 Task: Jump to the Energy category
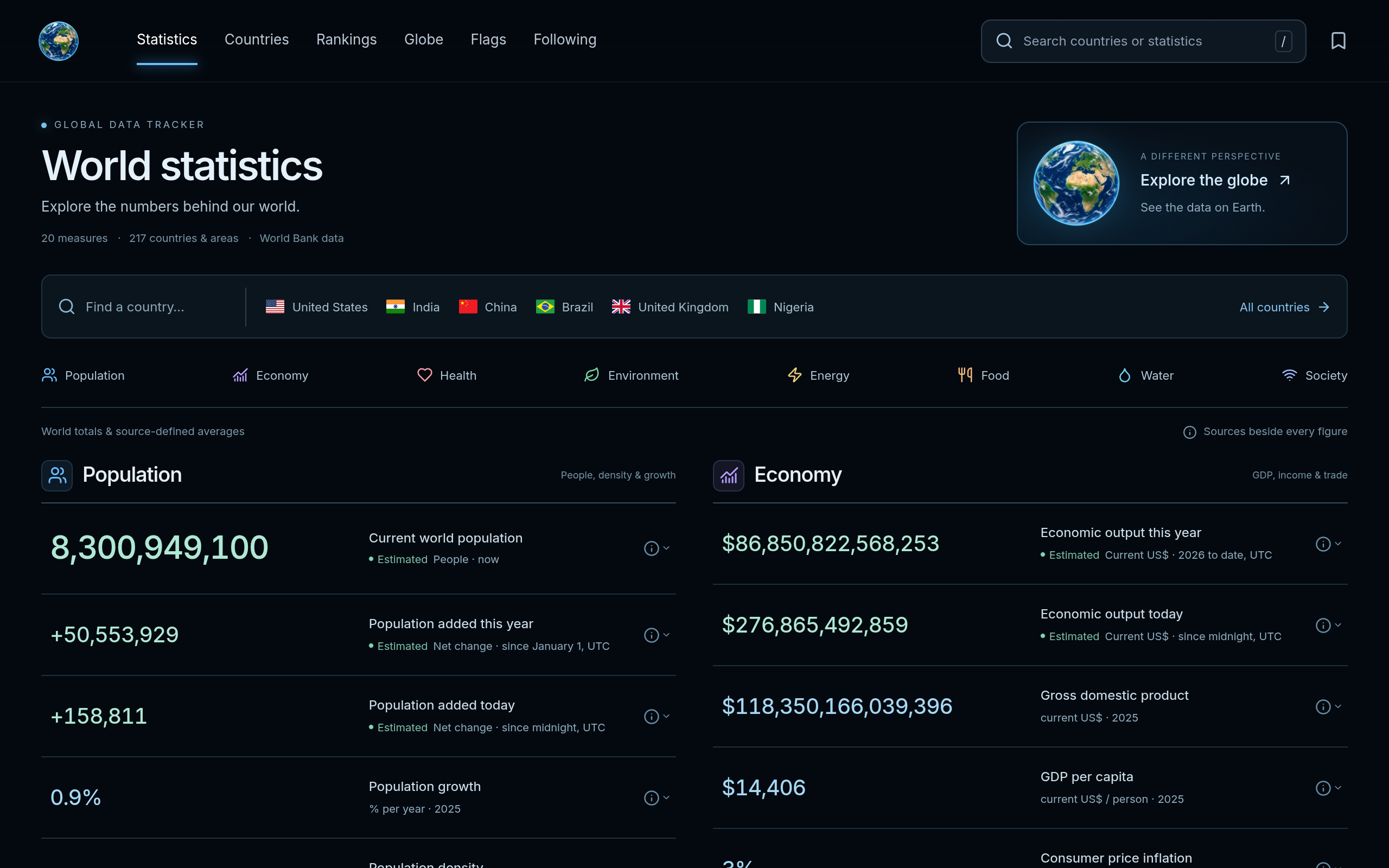click(818, 375)
